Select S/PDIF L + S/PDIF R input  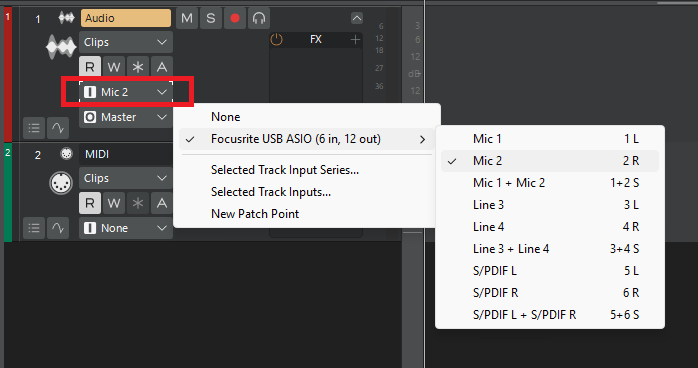click(x=550, y=315)
